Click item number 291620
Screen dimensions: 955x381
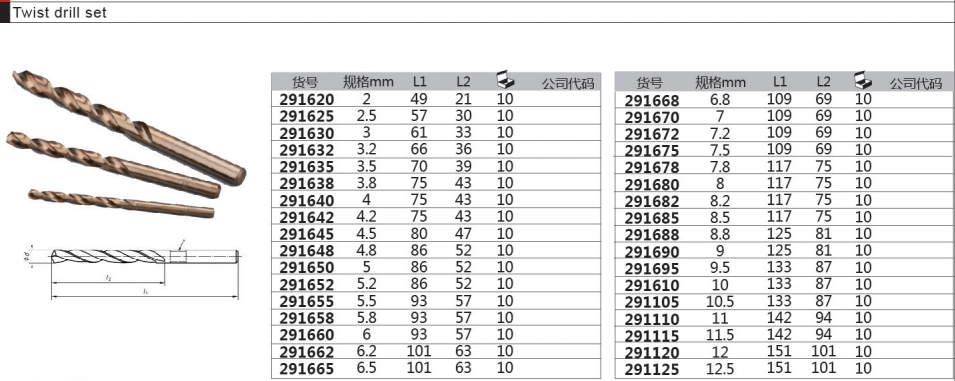[307, 99]
